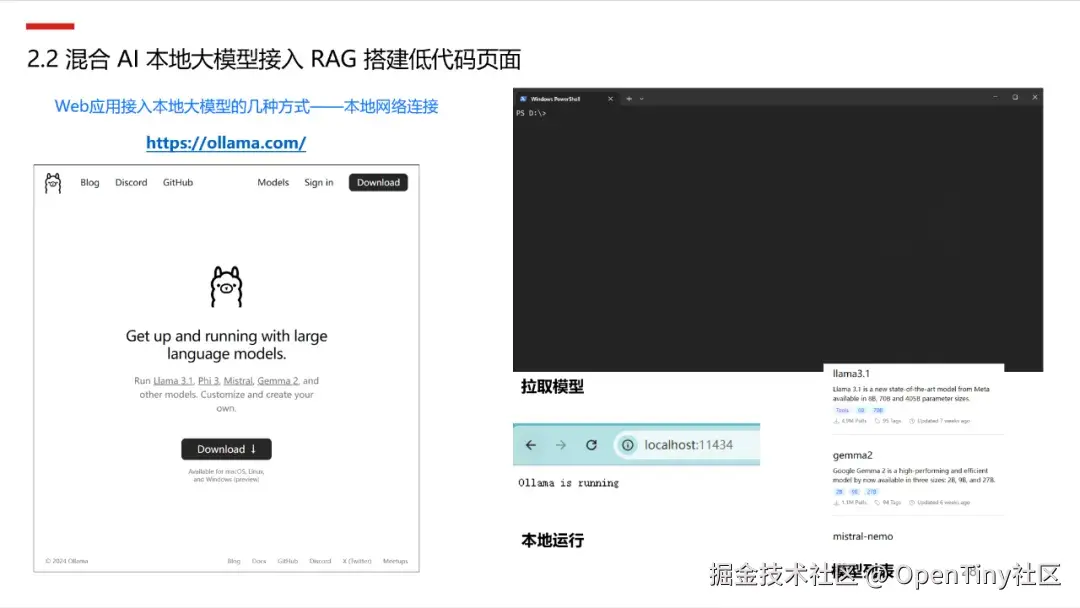Open the Llama 3.1 link
The height and width of the screenshot is (608, 1080).
[x=171, y=380]
